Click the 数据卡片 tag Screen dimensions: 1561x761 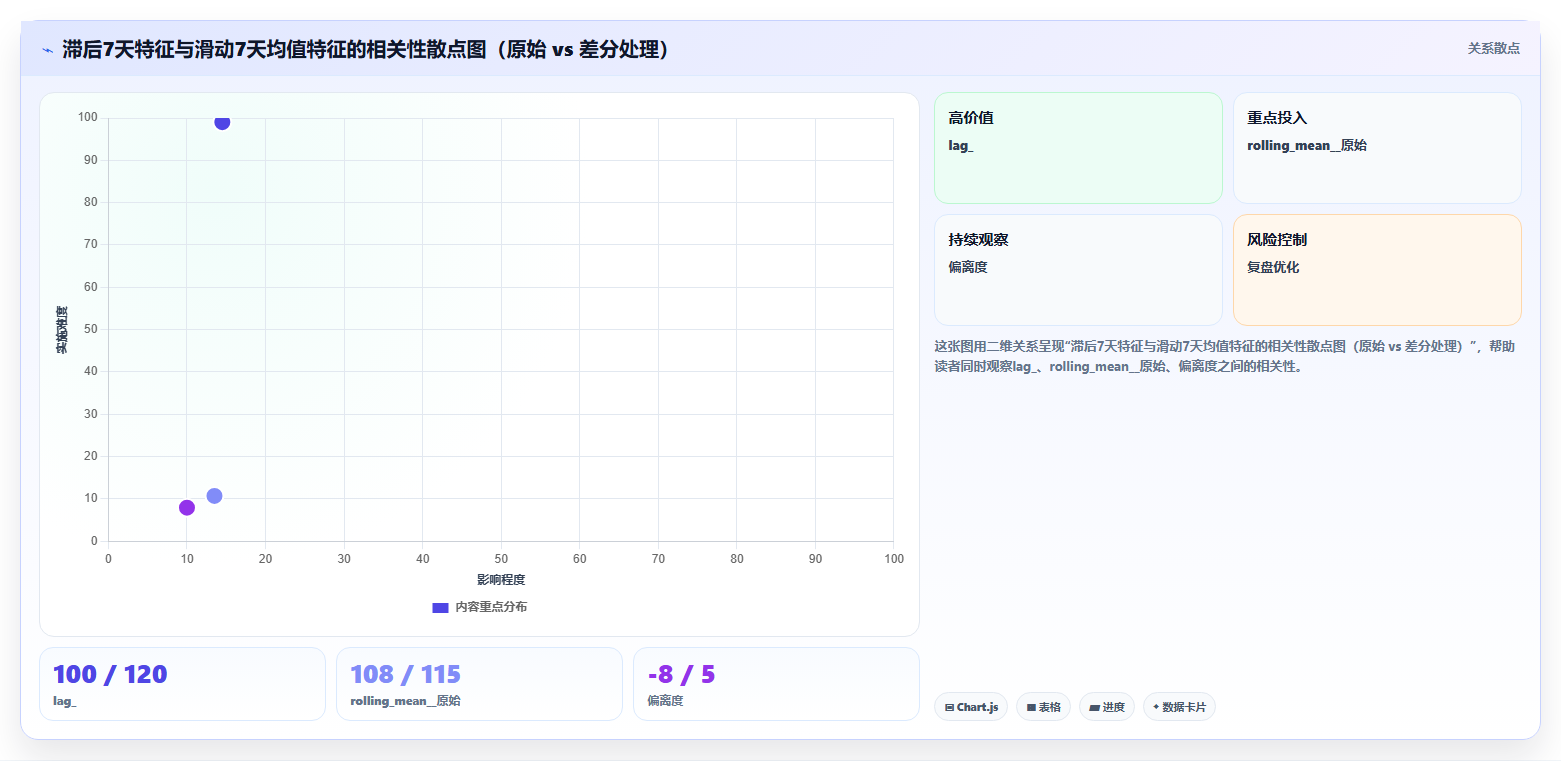(1179, 707)
